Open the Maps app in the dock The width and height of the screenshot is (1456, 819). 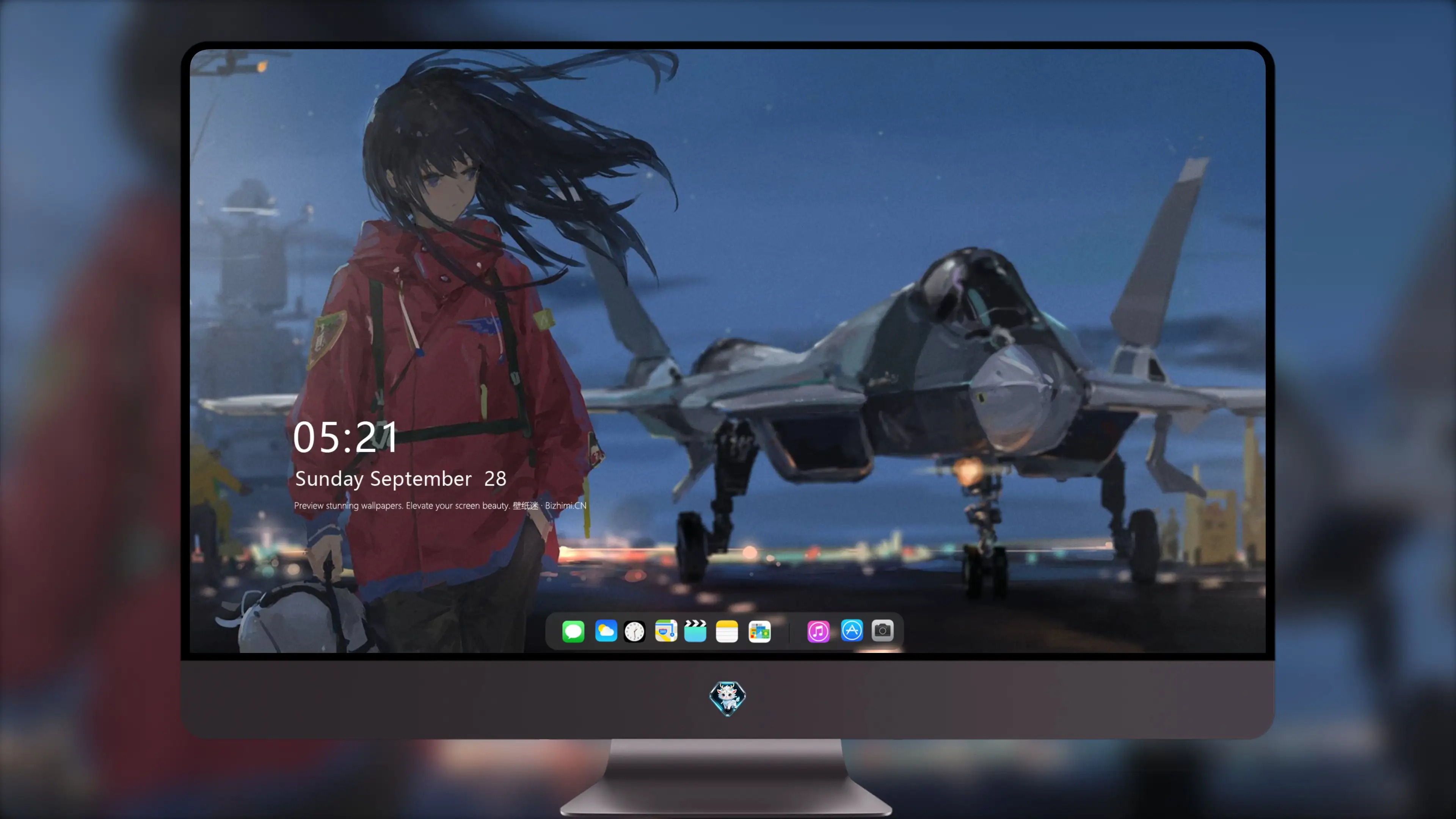point(666,631)
